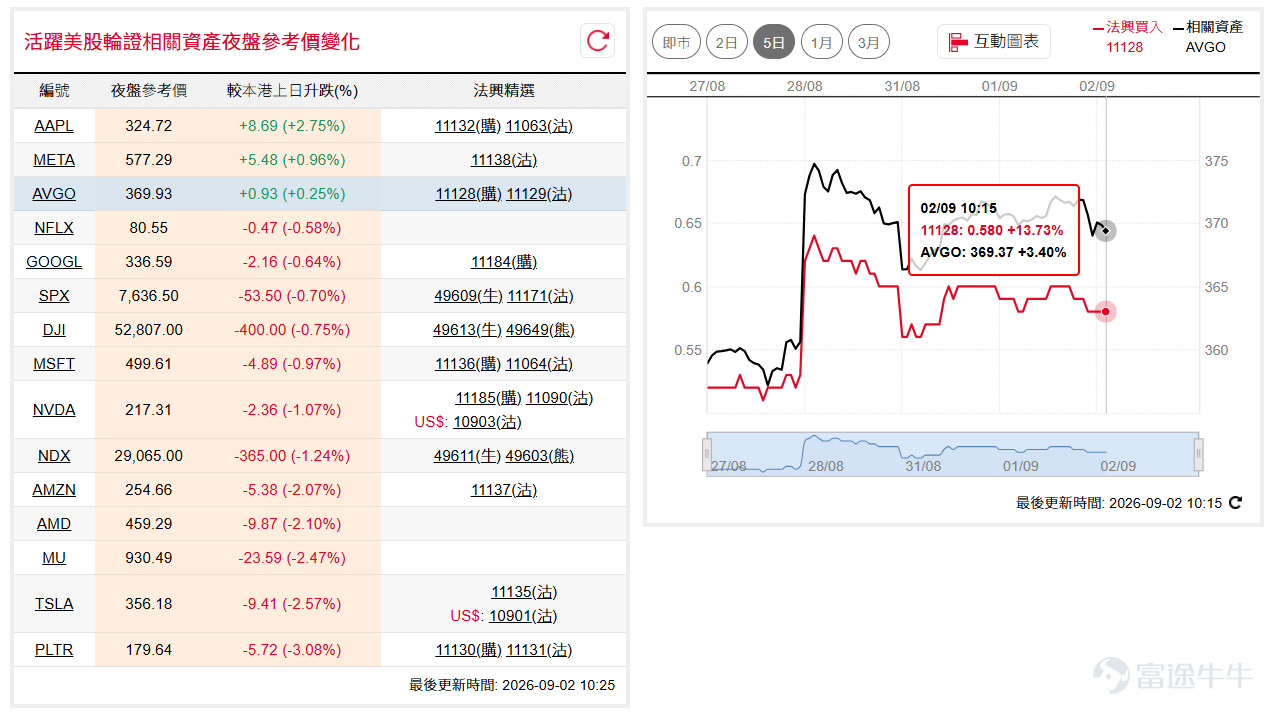Click the grey AVGO data point marker
The height and width of the screenshot is (712, 1273).
(x=1105, y=231)
